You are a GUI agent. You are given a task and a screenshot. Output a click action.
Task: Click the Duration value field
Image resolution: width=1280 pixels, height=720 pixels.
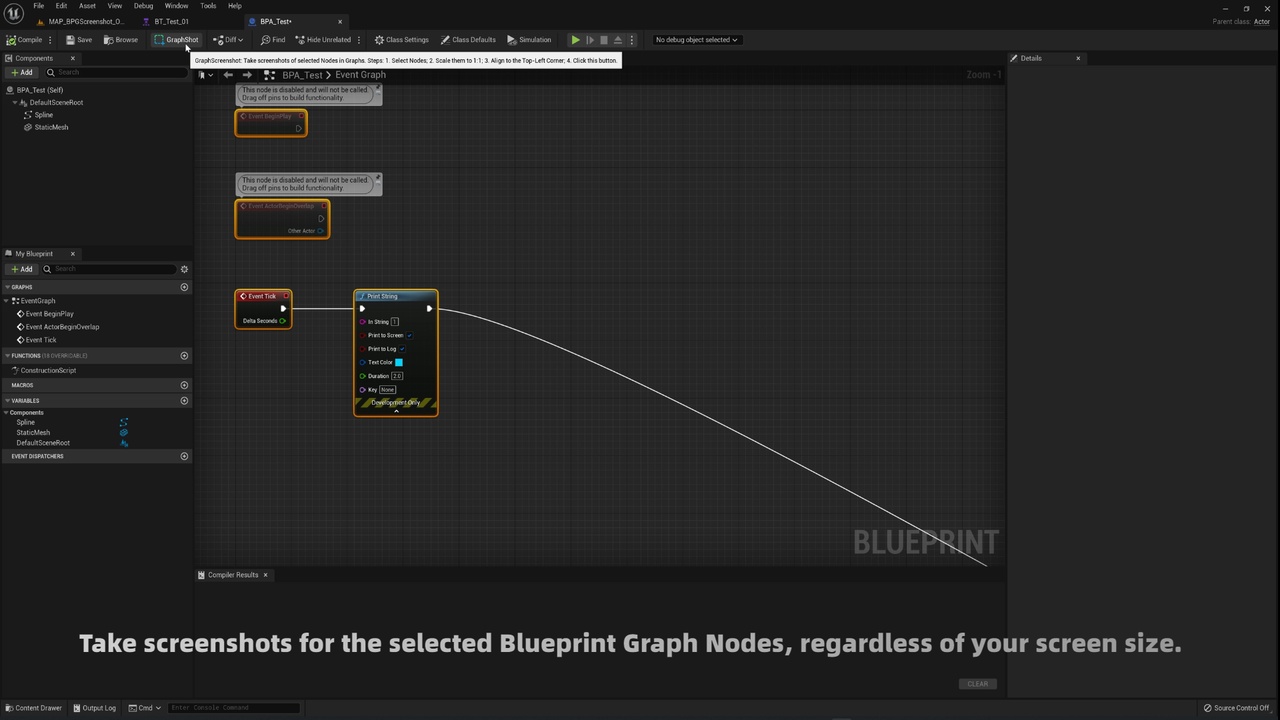pyautogui.click(x=397, y=376)
